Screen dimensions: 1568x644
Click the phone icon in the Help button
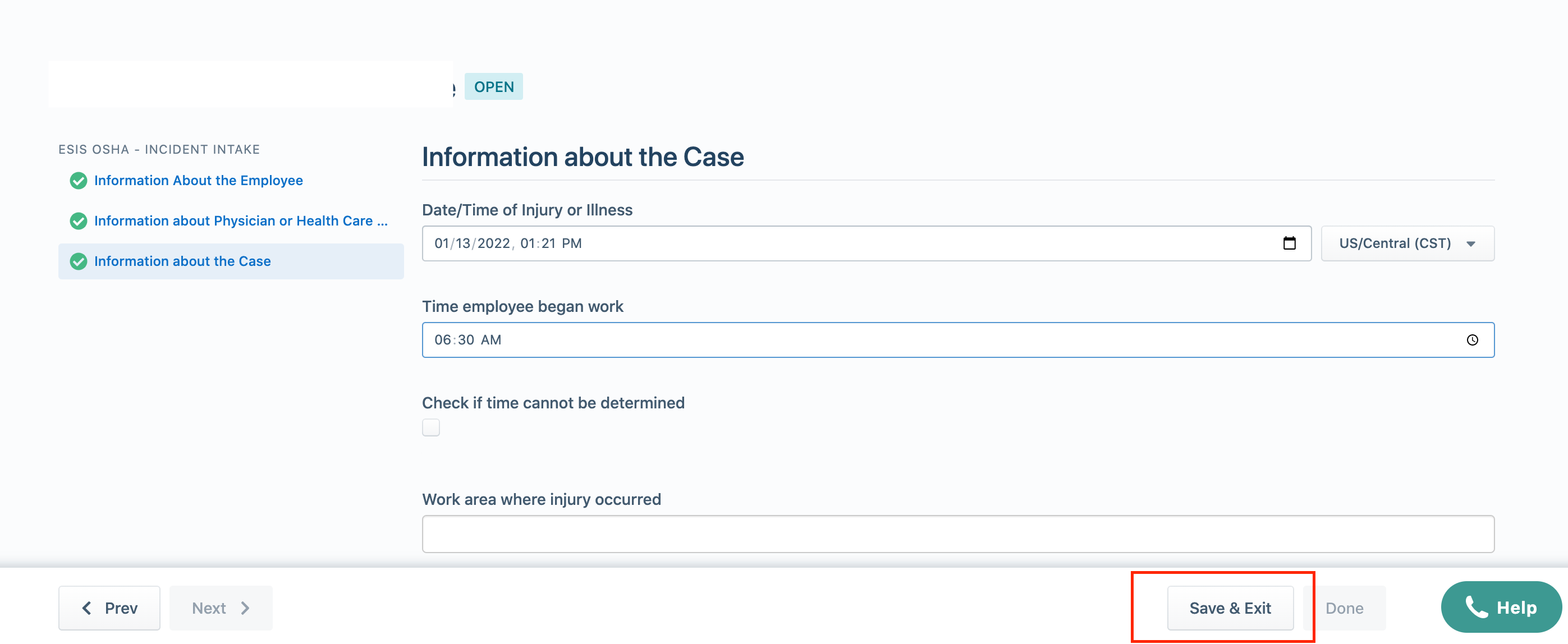(1475, 607)
